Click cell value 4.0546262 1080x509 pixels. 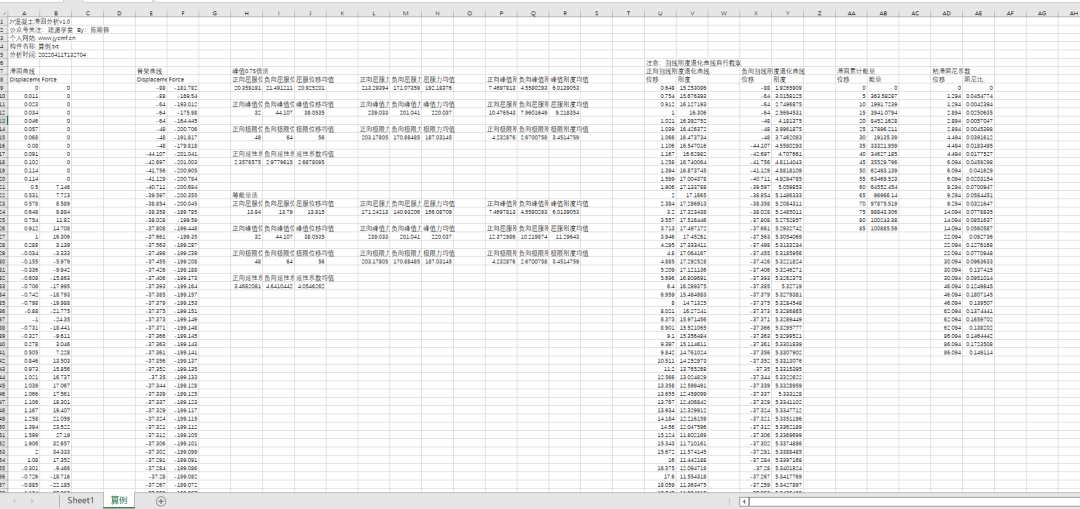click(x=311, y=287)
